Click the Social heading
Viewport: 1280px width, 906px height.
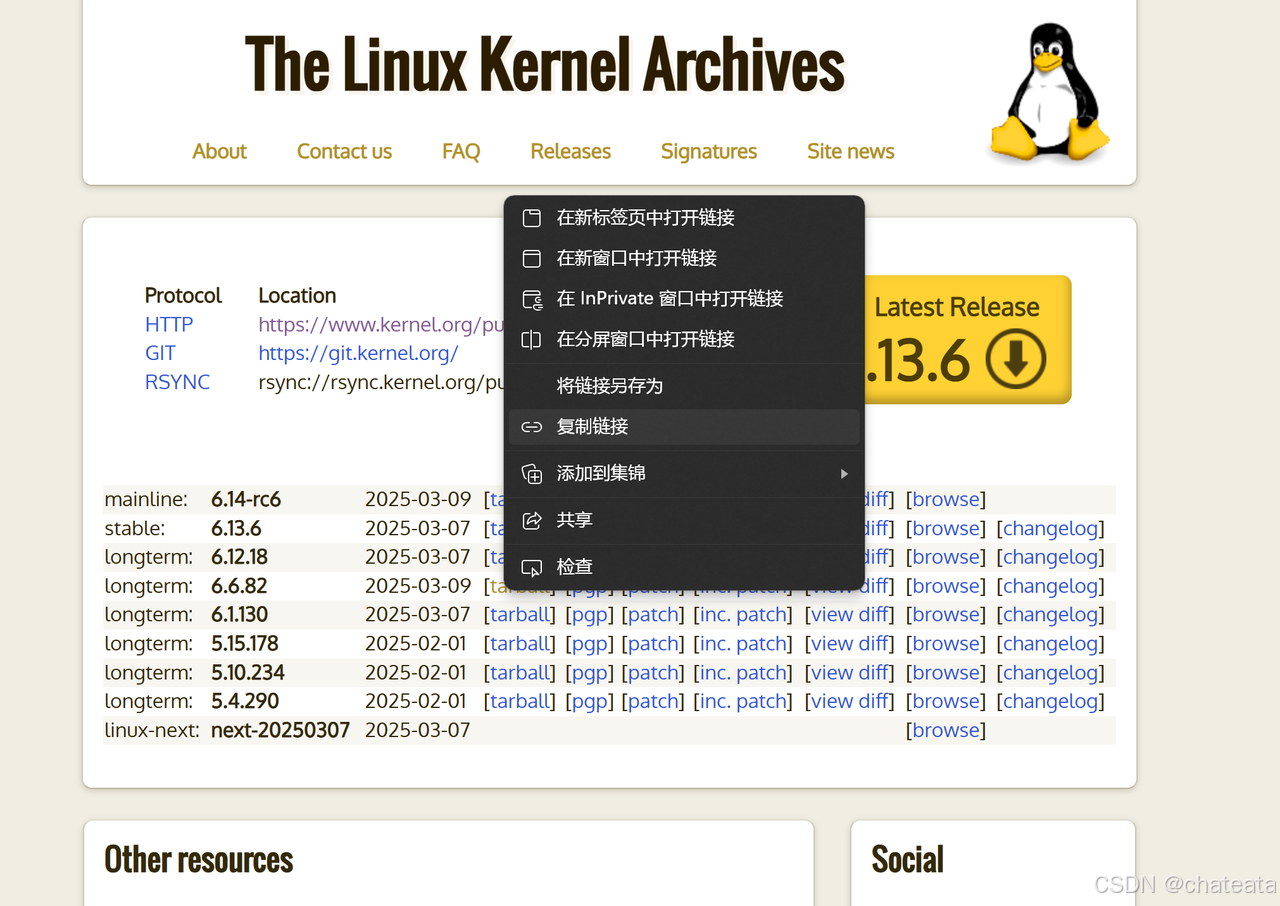tap(907, 860)
